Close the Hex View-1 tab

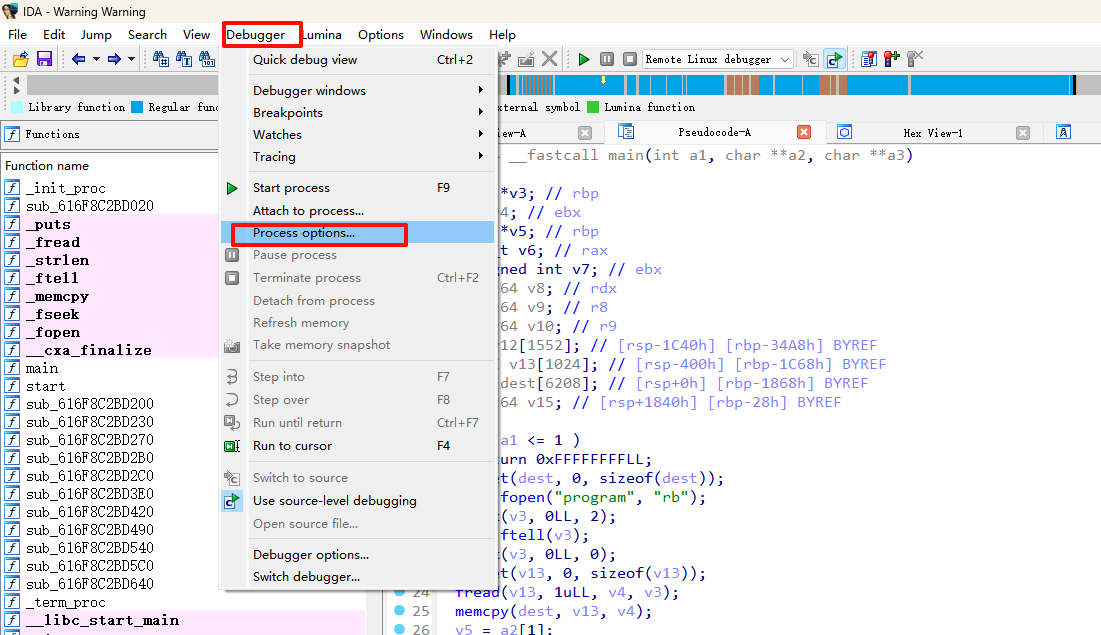coord(1023,133)
